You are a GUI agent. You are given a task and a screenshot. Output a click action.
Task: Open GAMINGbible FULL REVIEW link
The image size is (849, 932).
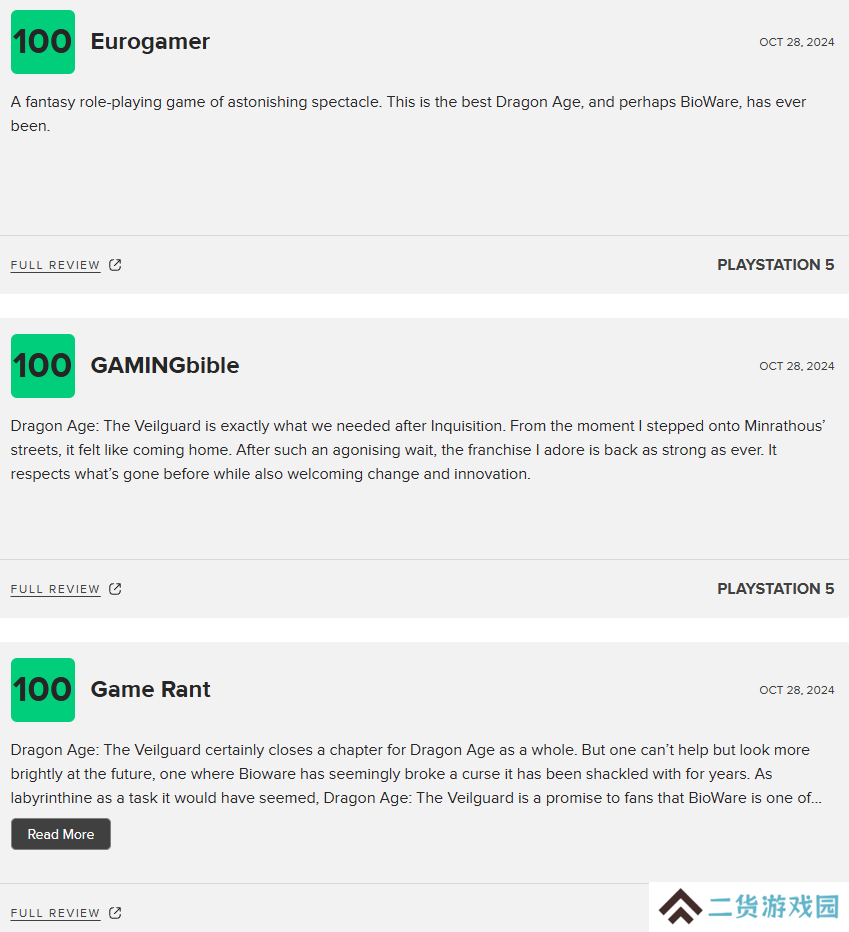click(x=55, y=589)
